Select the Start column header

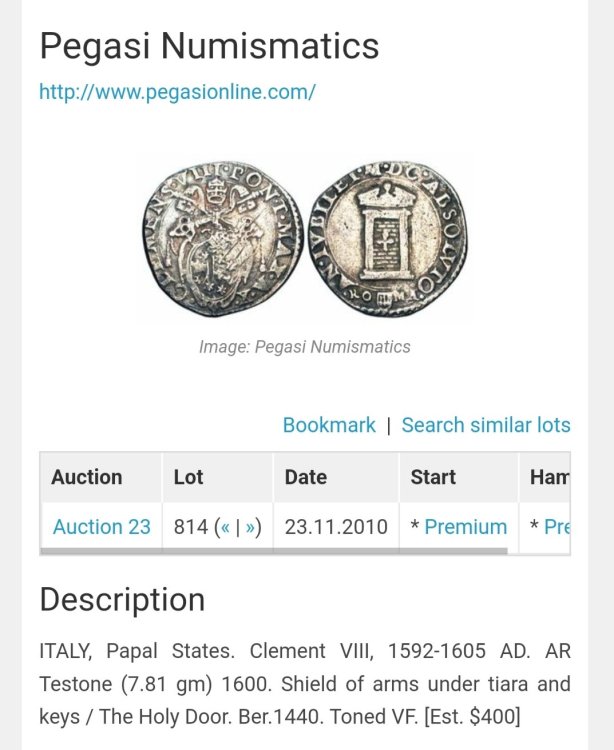pyautogui.click(x=433, y=477)
